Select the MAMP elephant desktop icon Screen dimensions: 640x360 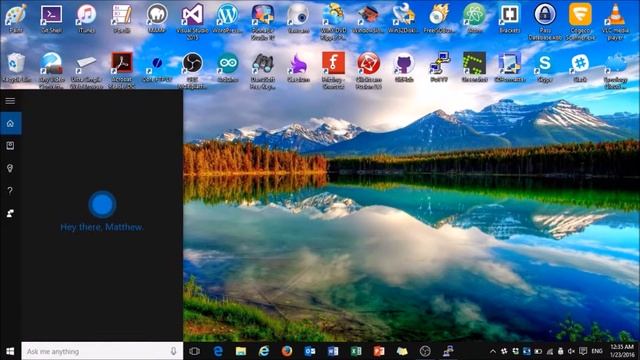point(157,18)
